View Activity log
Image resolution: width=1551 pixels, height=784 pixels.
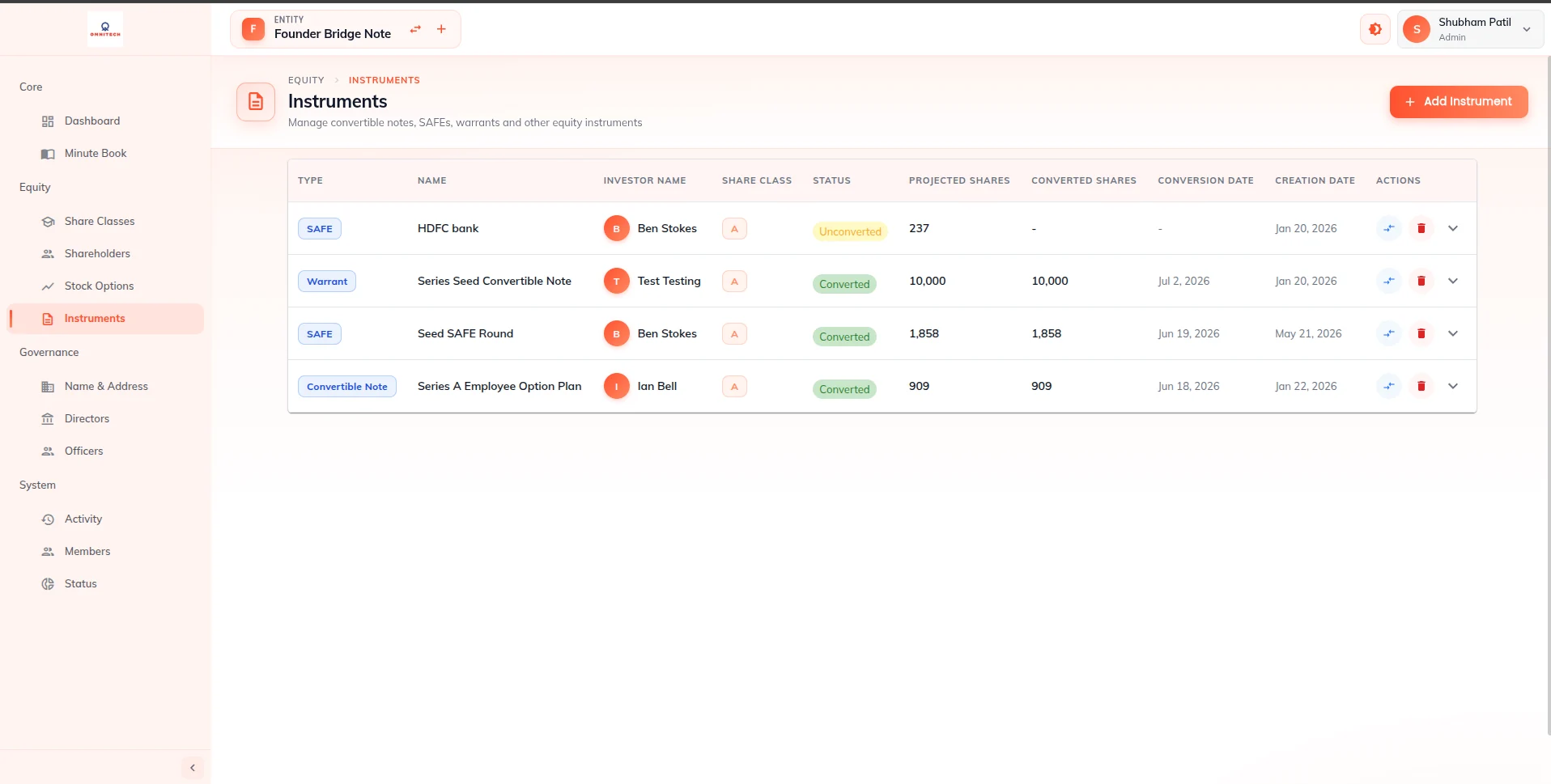tap(106, 519)
